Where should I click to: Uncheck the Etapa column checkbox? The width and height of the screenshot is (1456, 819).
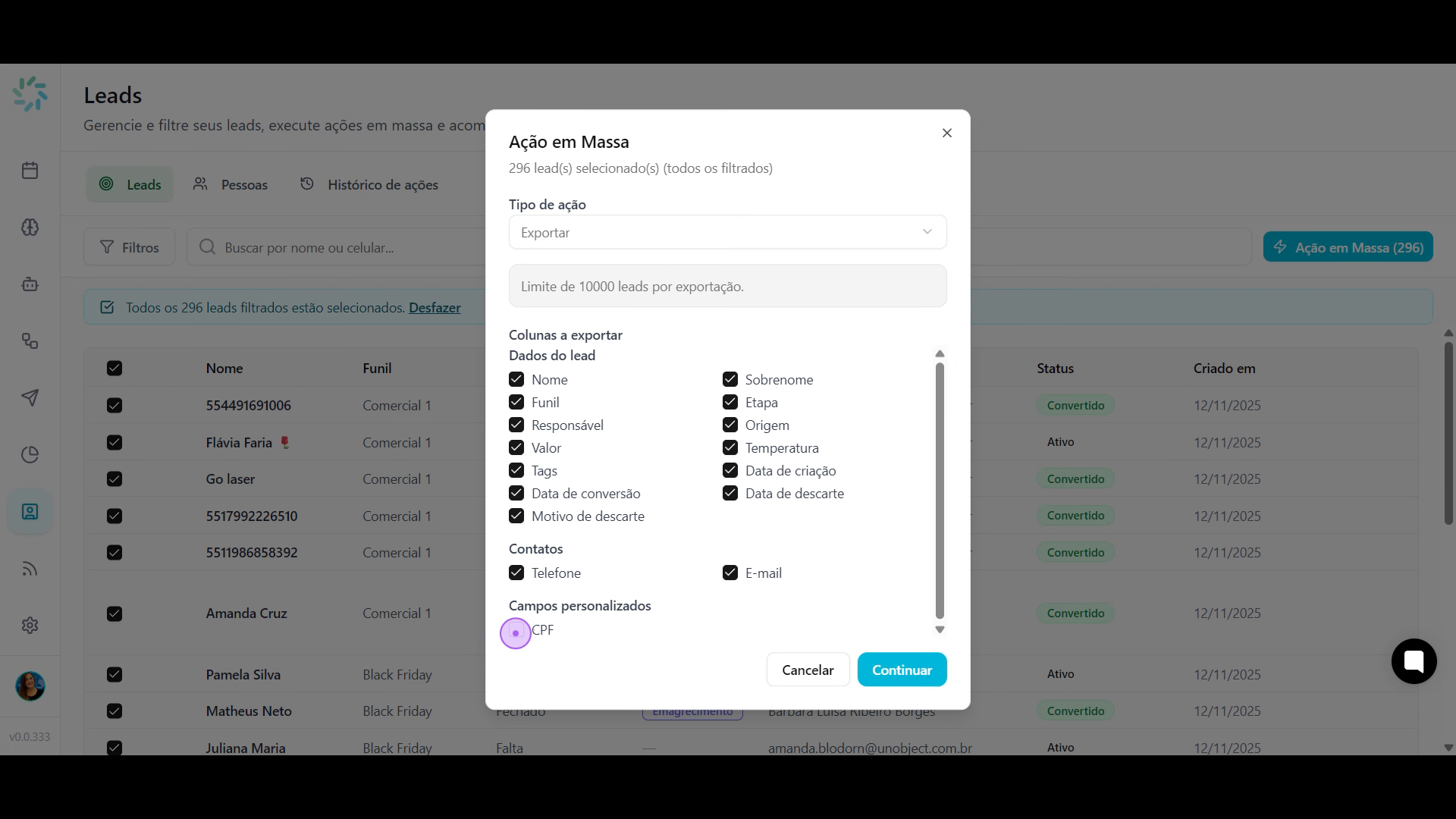point(730,402)
